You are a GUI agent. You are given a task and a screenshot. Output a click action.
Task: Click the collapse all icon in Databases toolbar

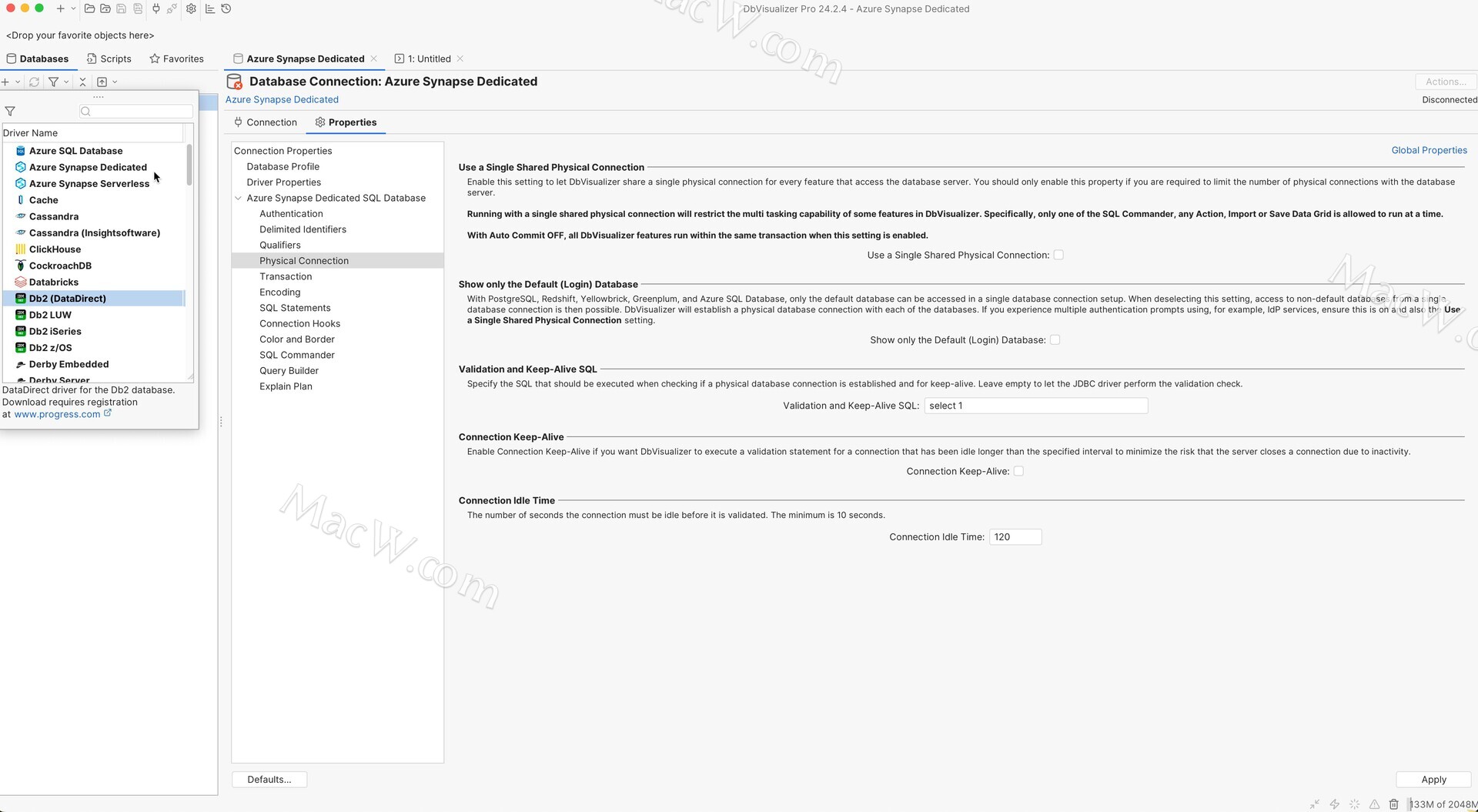tap(82, 82)
